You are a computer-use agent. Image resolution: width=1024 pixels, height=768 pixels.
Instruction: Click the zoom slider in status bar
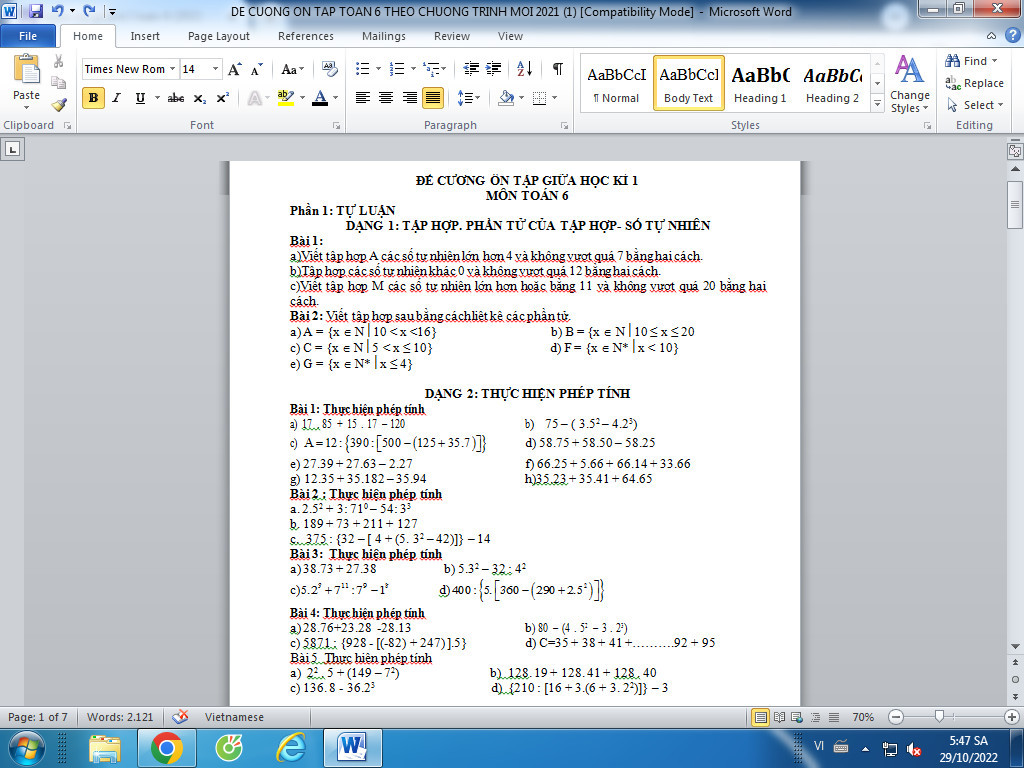coord(939,717)
